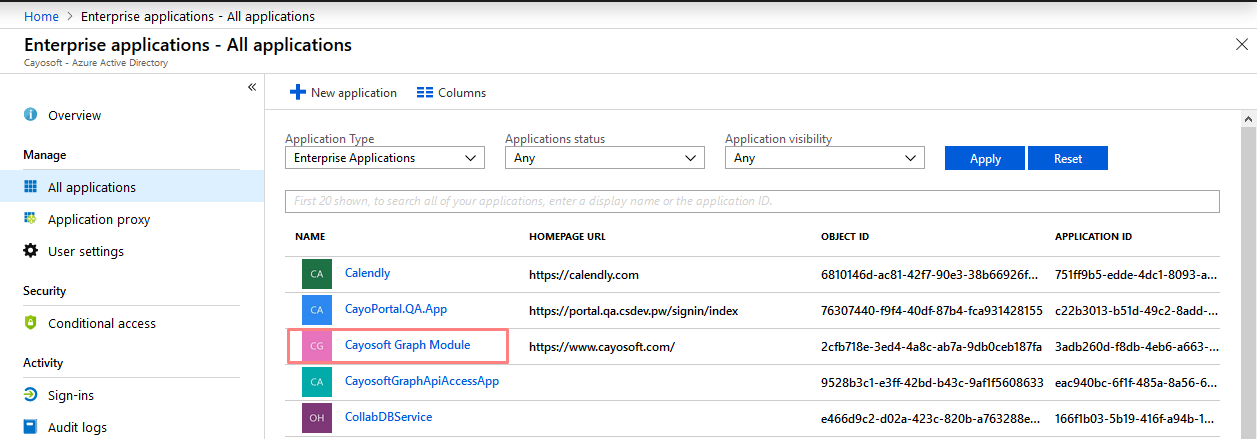Click the All applications grid icon

(31, 187)
